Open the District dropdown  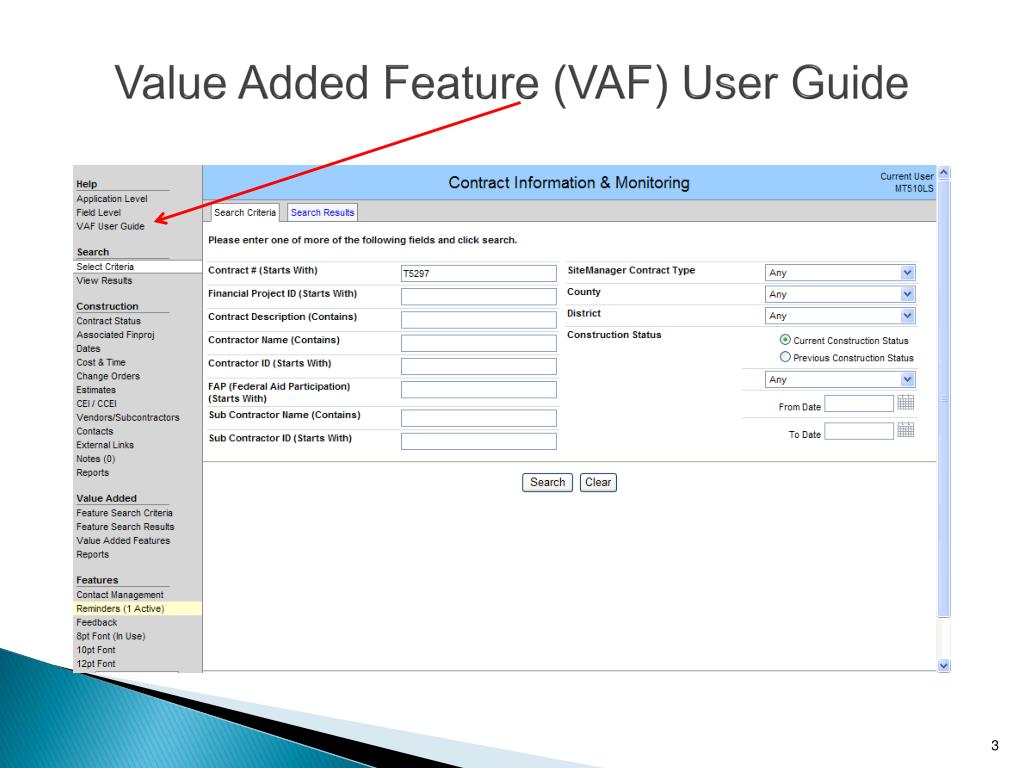pos(840,315)
